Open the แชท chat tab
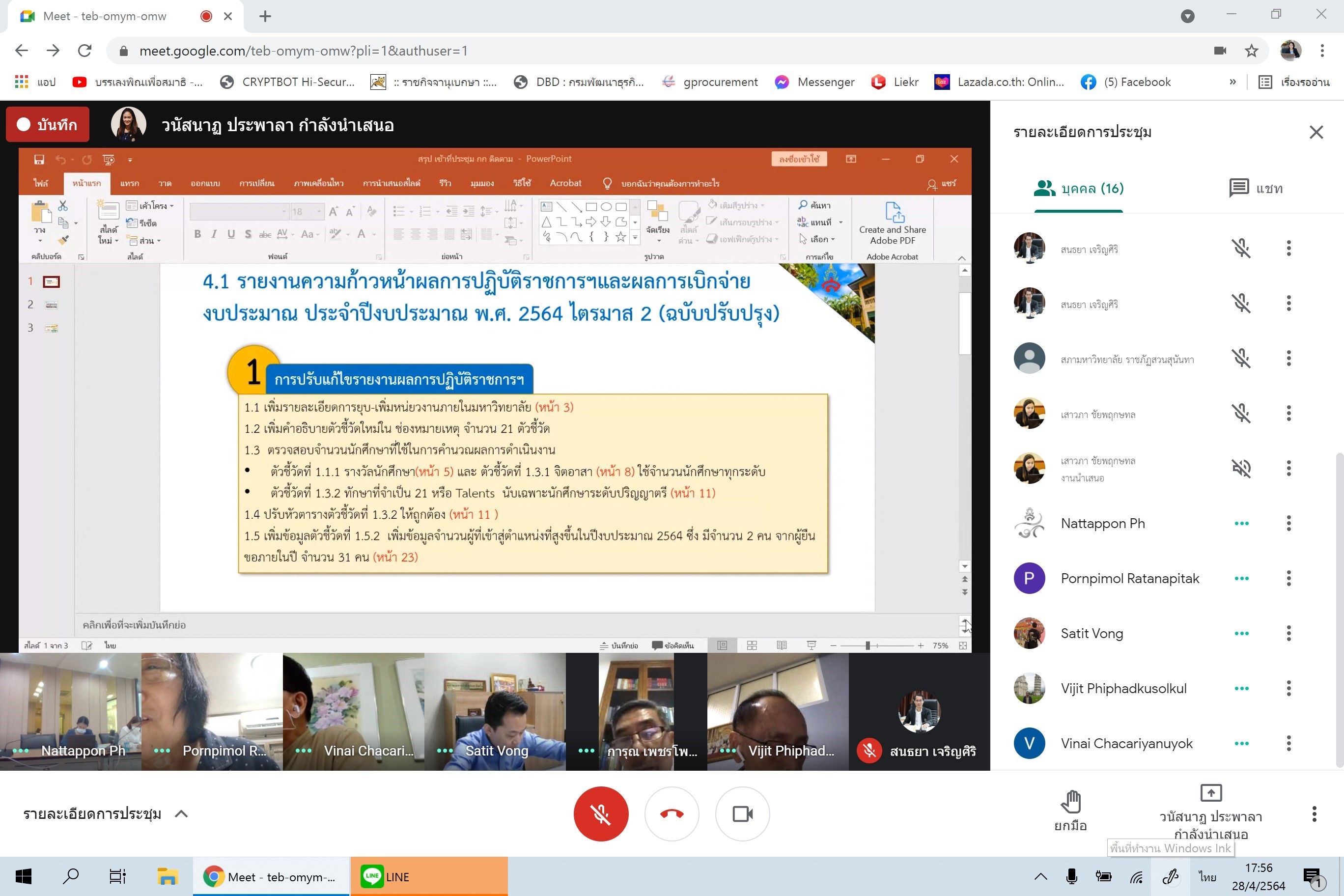The image size is (1344, 896). click(x=1256, y=189)
